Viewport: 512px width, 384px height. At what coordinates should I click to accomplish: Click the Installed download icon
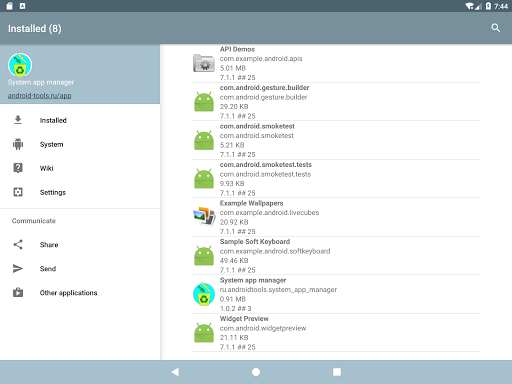pos(18,120)
